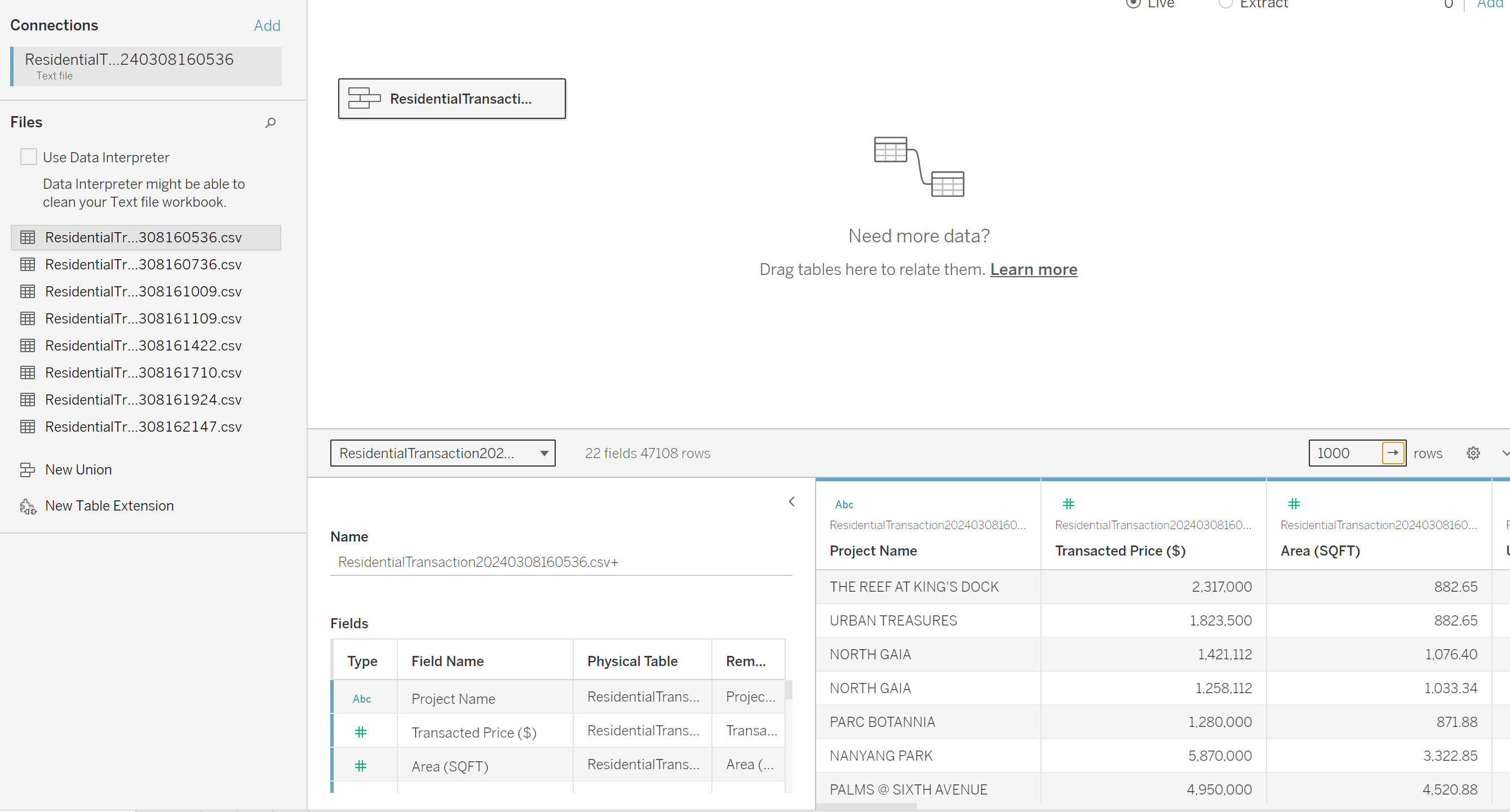The width and height of the screenshot is (1510, 812).
Task: Select the Live connection radio button
Action: point(1133,3)
